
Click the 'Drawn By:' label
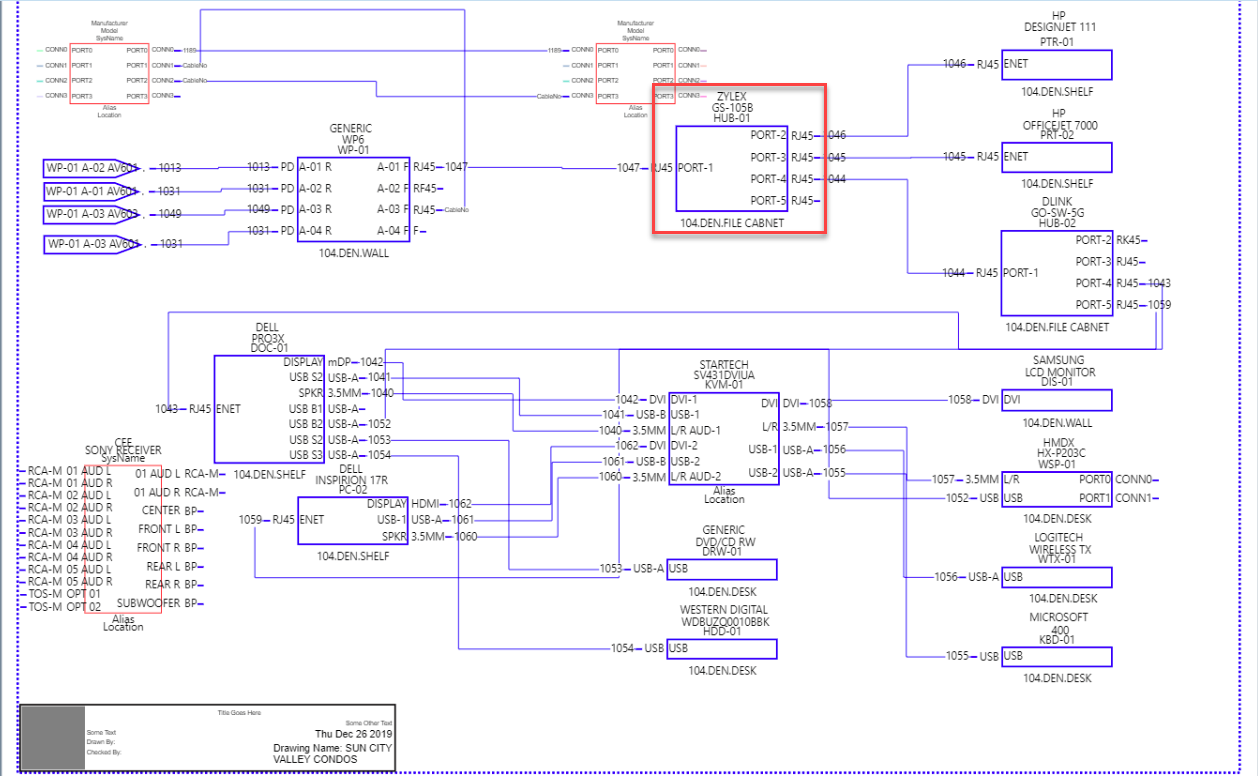[x=102, y=742]
